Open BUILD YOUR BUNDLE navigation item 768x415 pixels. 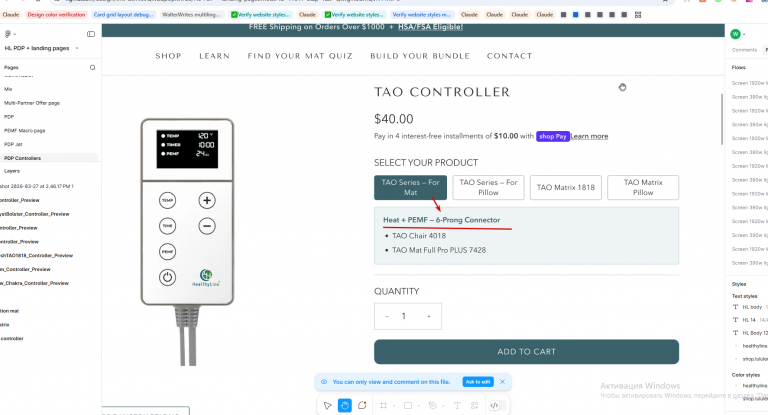420,56
